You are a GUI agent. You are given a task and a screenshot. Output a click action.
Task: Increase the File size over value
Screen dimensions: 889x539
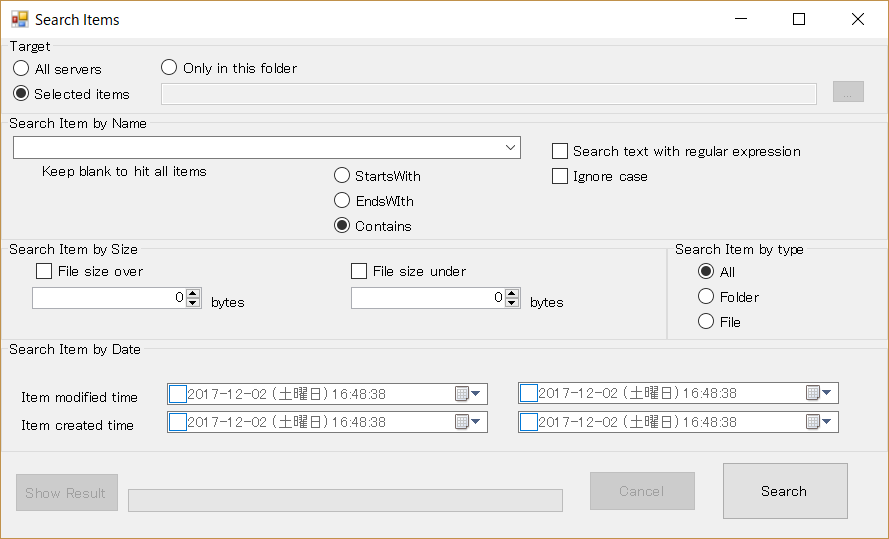coord(193,293)
